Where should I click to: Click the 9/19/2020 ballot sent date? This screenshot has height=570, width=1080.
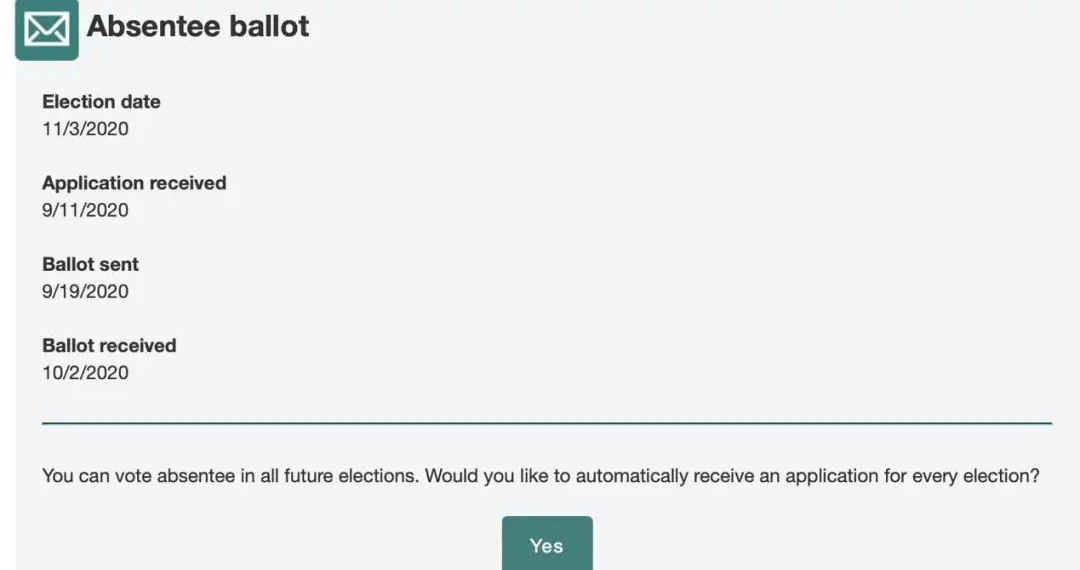pos(85,291)
